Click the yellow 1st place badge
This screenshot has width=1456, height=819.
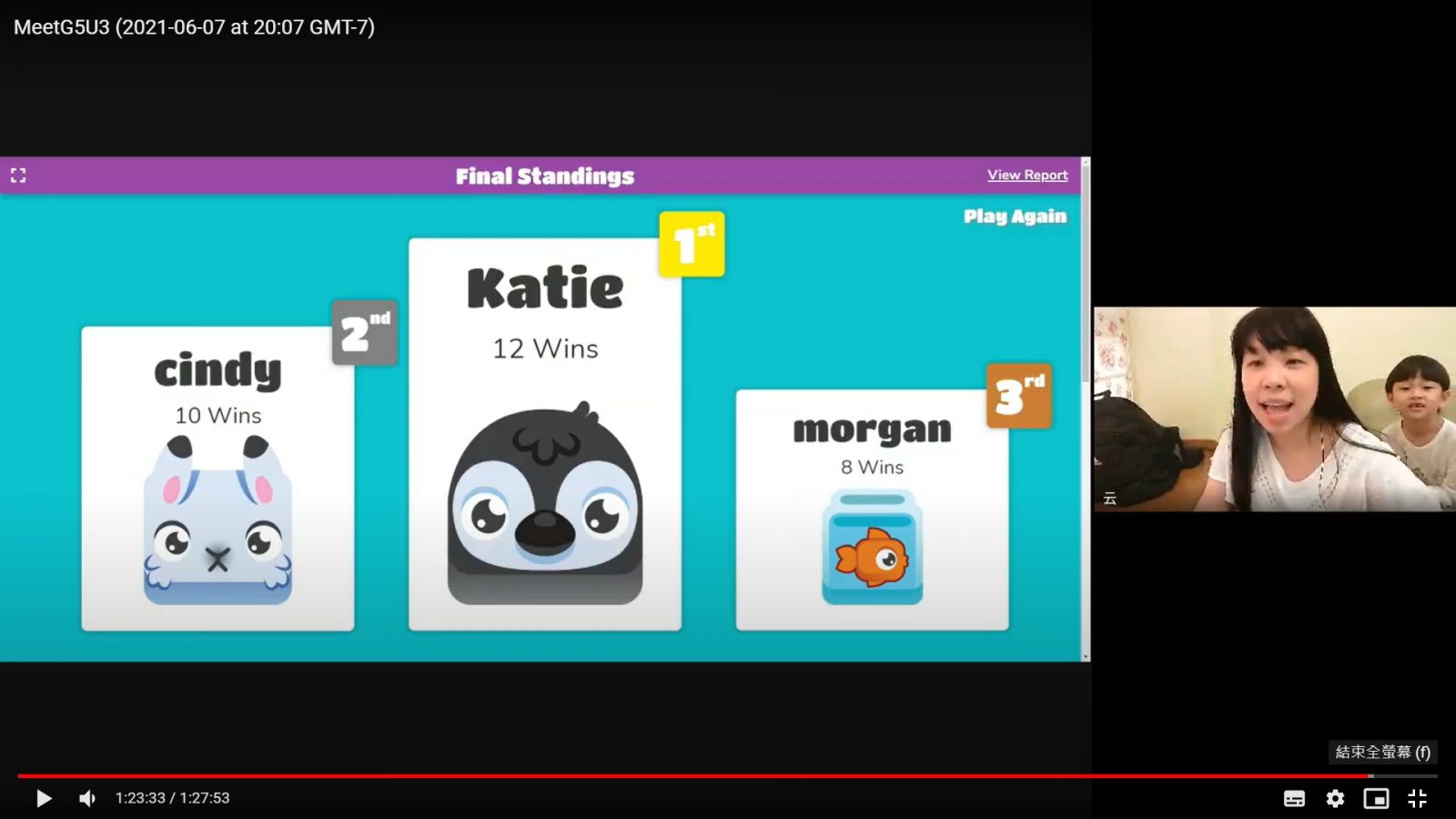692,244
